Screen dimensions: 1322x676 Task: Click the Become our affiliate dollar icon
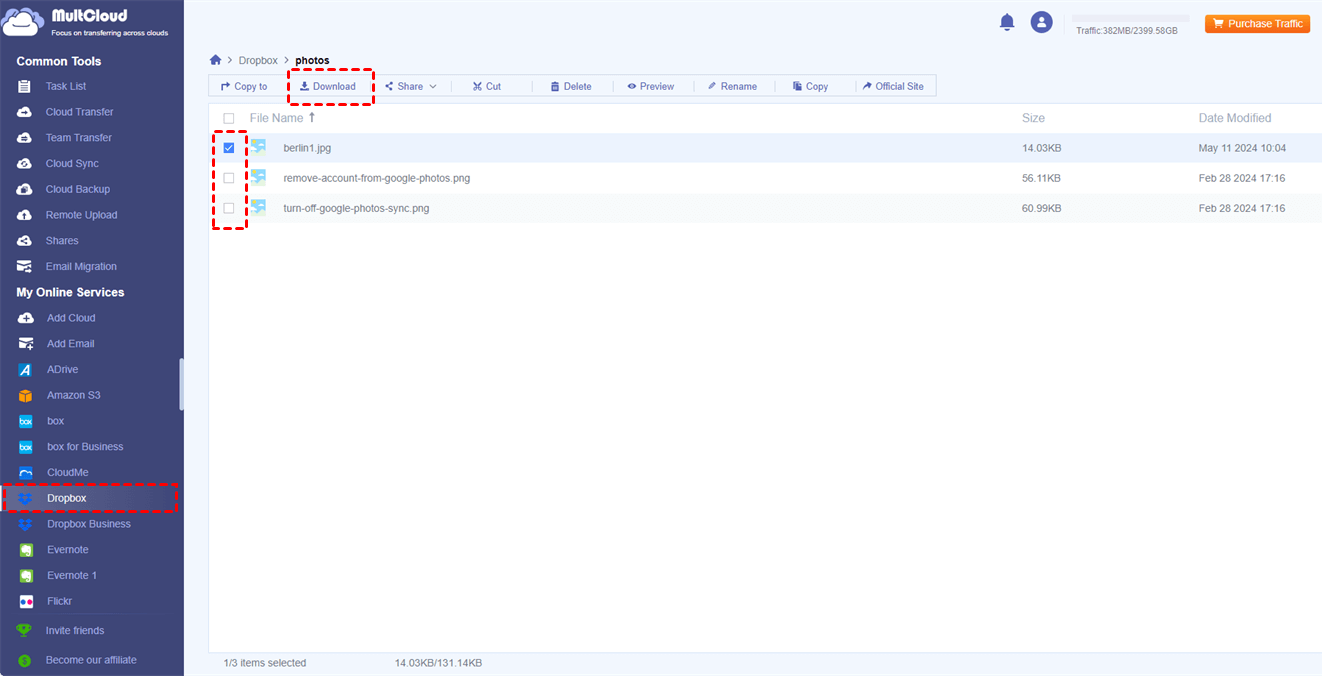click(24, 660)
